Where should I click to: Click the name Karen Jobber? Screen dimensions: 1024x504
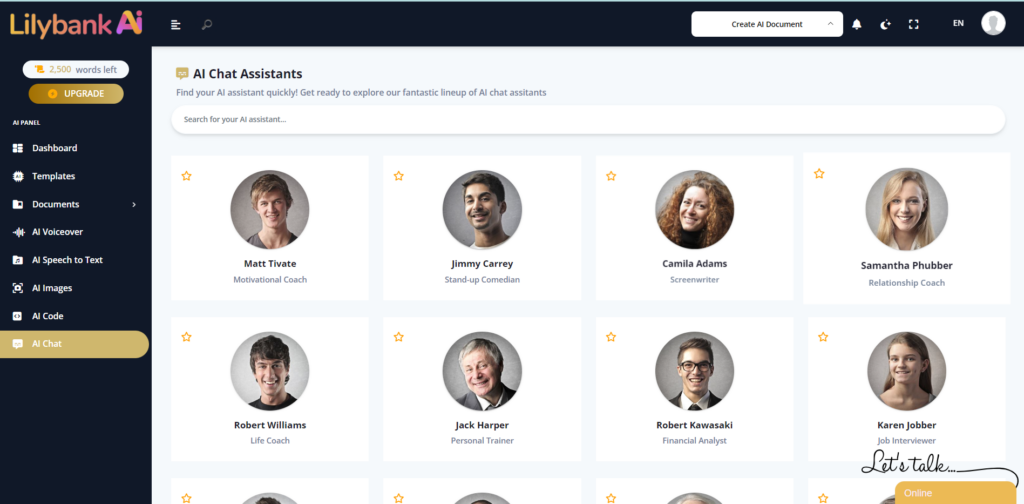coord(906,425)
